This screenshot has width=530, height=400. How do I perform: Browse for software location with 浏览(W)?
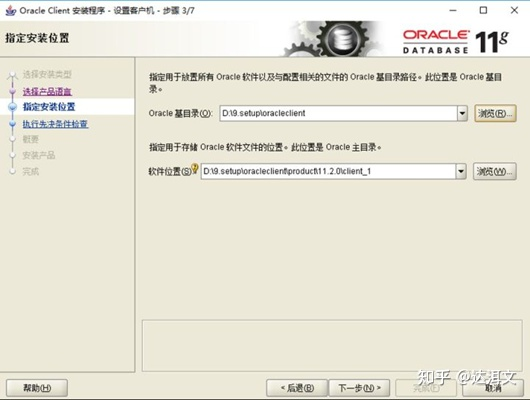495,171
